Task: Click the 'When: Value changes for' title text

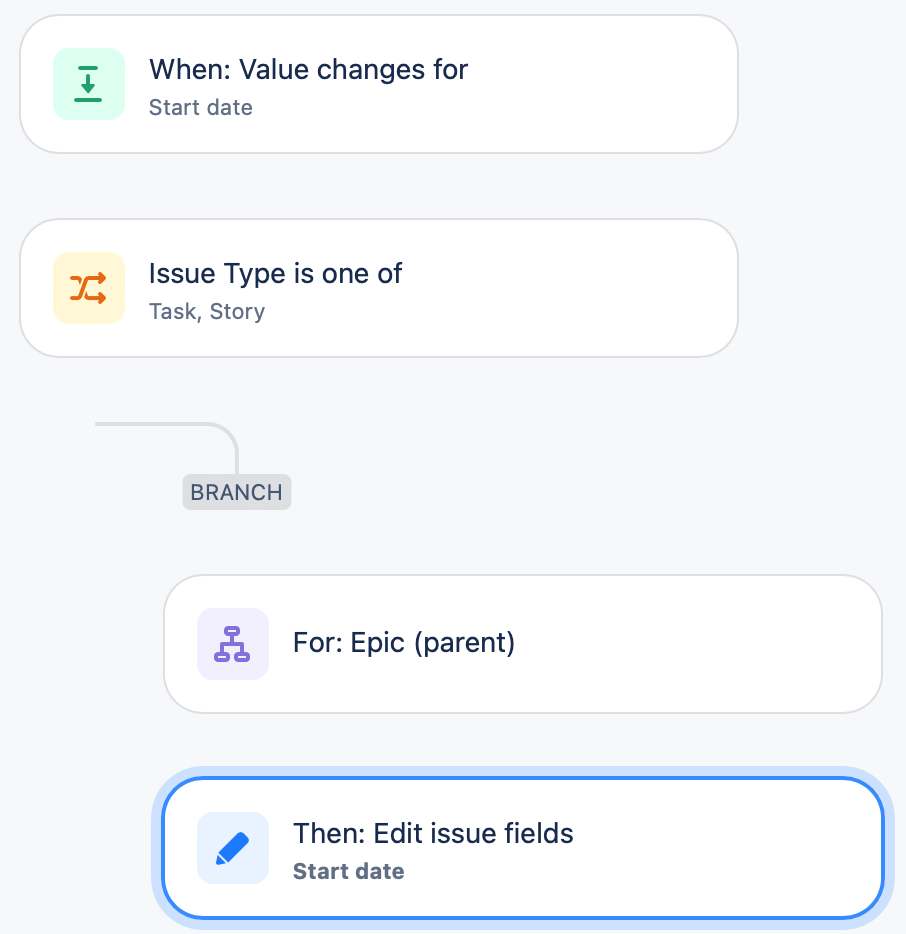Action: point(308,69)
